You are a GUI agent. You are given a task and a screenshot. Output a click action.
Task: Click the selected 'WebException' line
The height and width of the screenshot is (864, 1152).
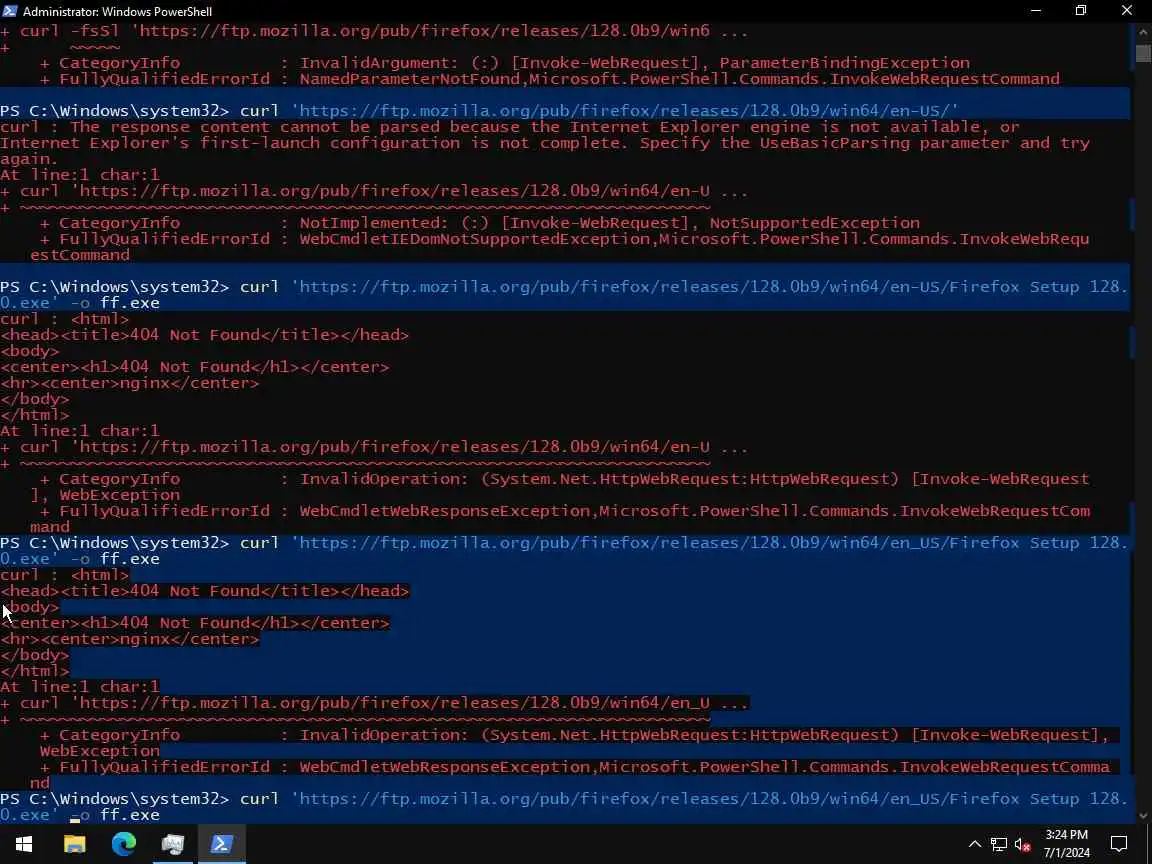click(99, 751)
